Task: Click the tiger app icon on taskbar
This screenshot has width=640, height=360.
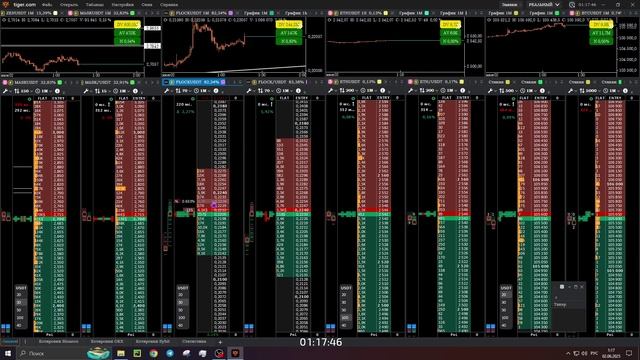Action: tap(236, 353)
